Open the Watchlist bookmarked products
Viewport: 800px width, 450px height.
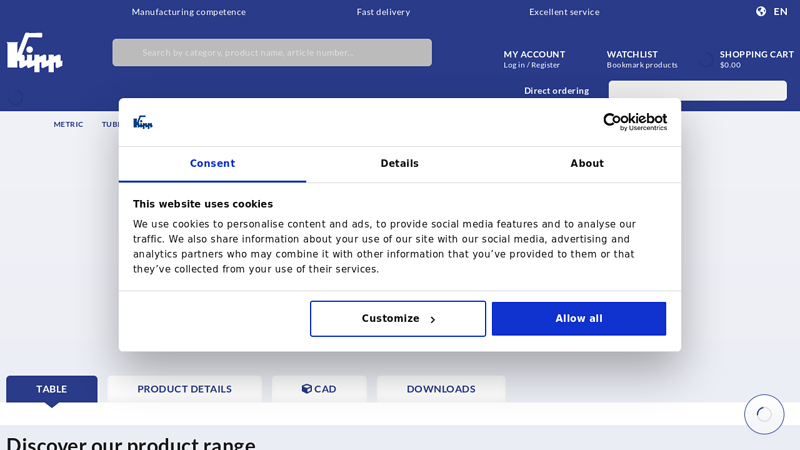(x=641, y=59)
